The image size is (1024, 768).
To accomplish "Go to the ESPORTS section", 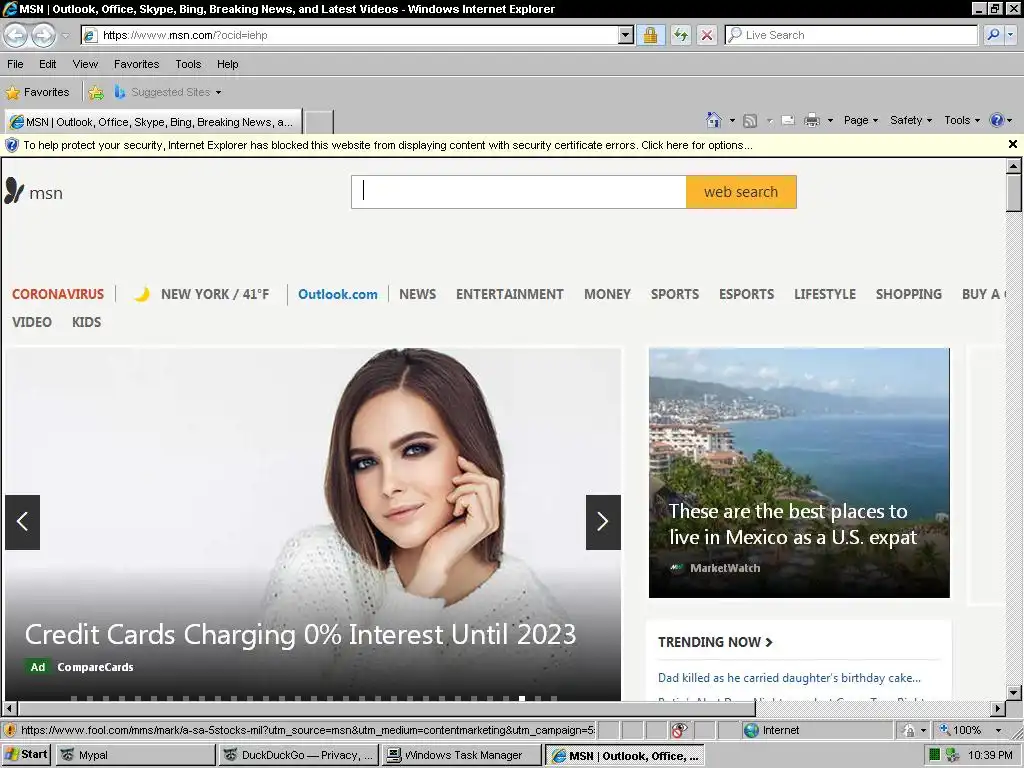I will 746,294.
